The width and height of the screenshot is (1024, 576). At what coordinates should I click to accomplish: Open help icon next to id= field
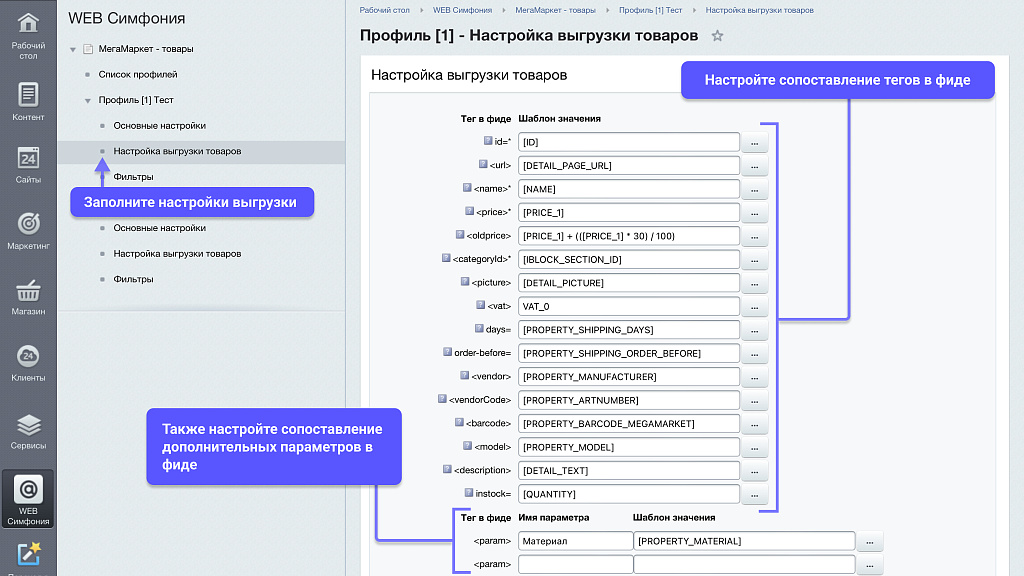(x=486, y=141)
